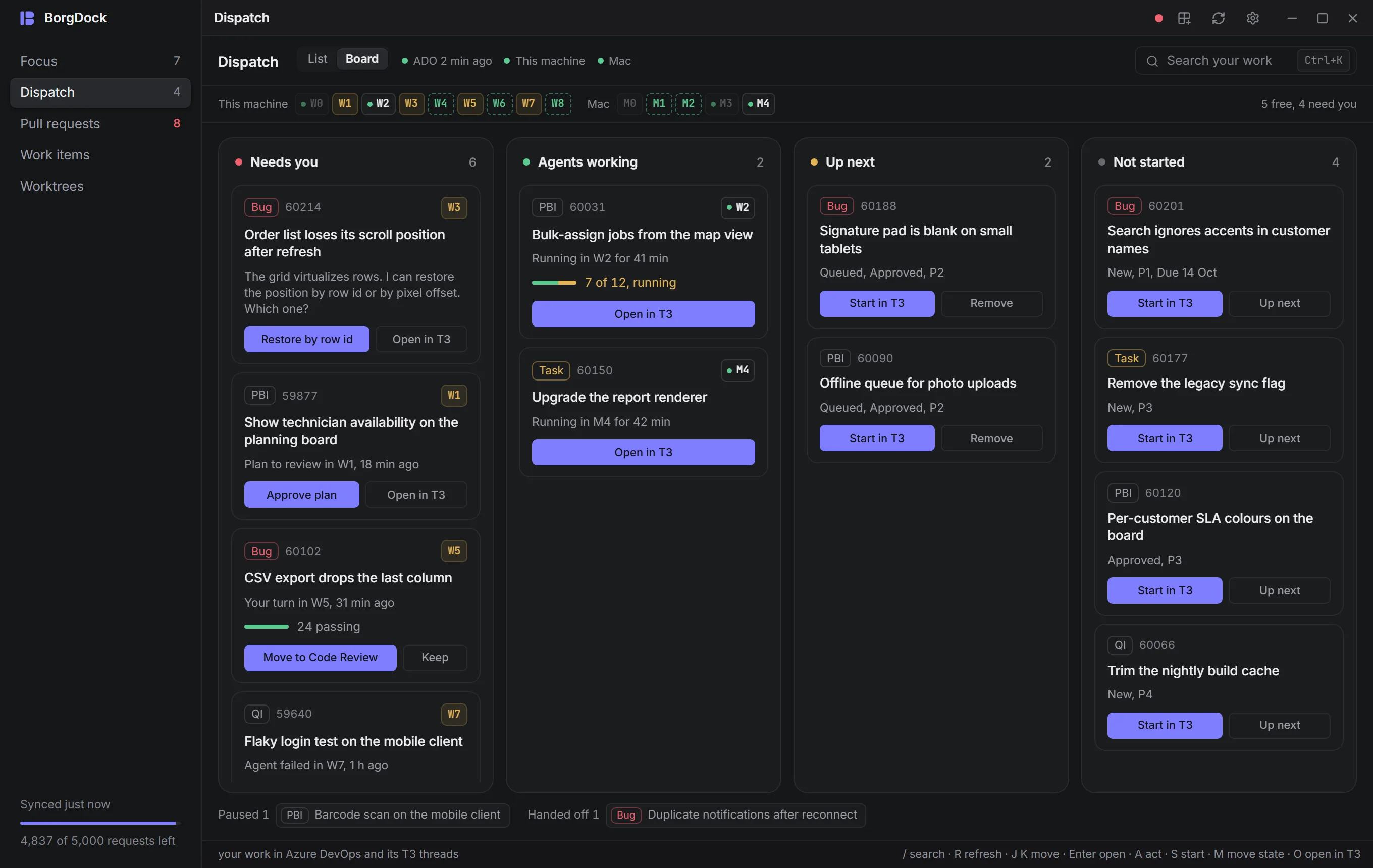The image size is (1373, 868).
Task: Click the M4 badge on card 60150
Action: (738, 370)
